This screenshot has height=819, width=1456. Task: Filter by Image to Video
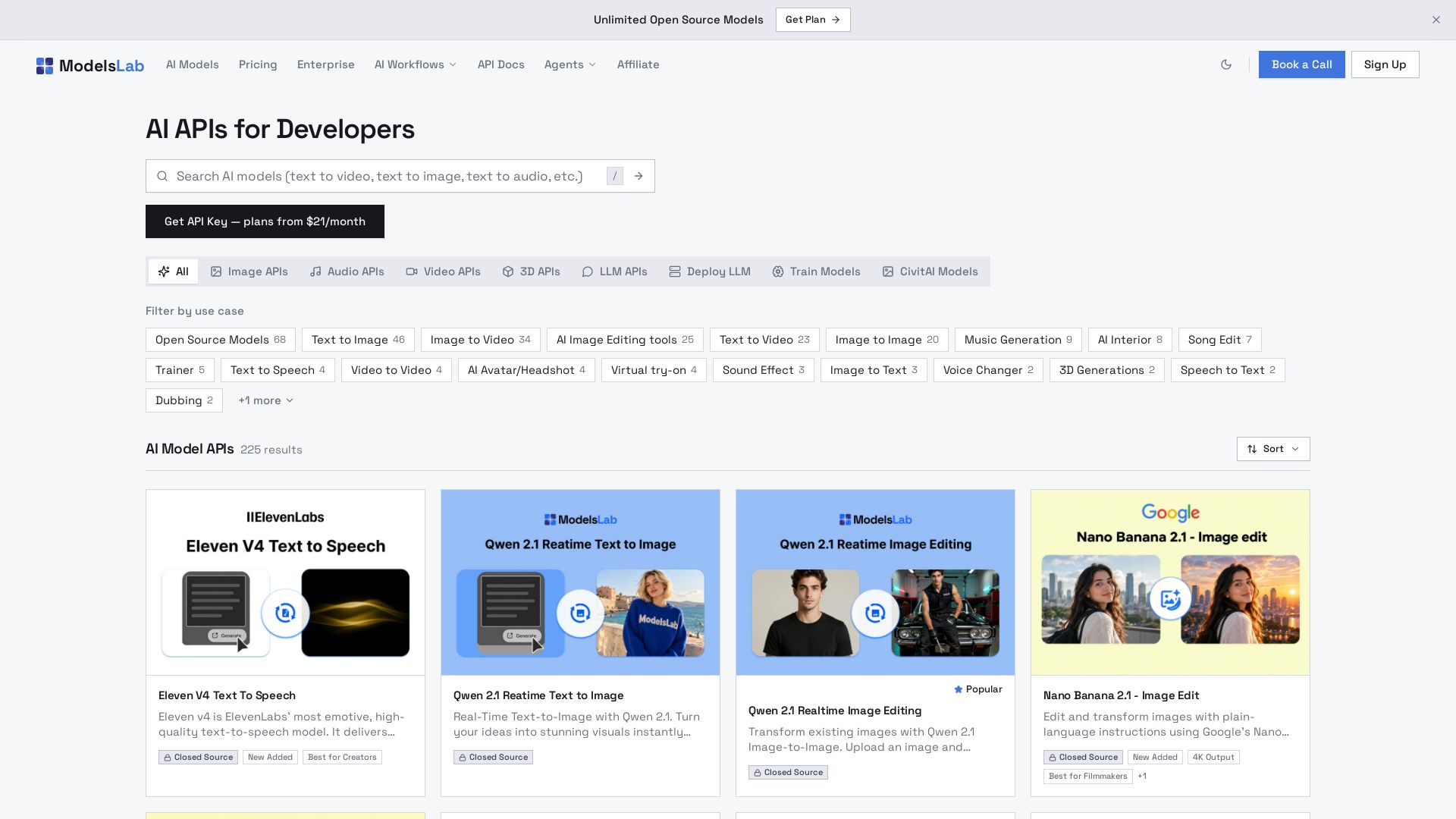click(481, 340)
